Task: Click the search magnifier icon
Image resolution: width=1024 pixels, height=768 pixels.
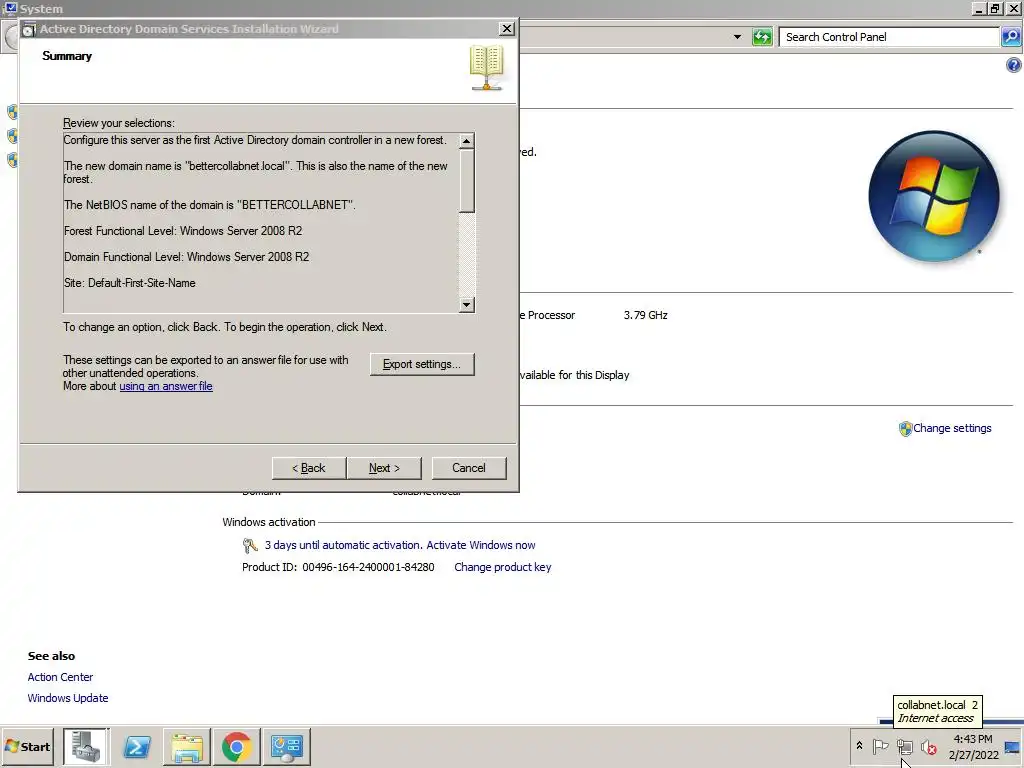Action: click(1011, 37)
